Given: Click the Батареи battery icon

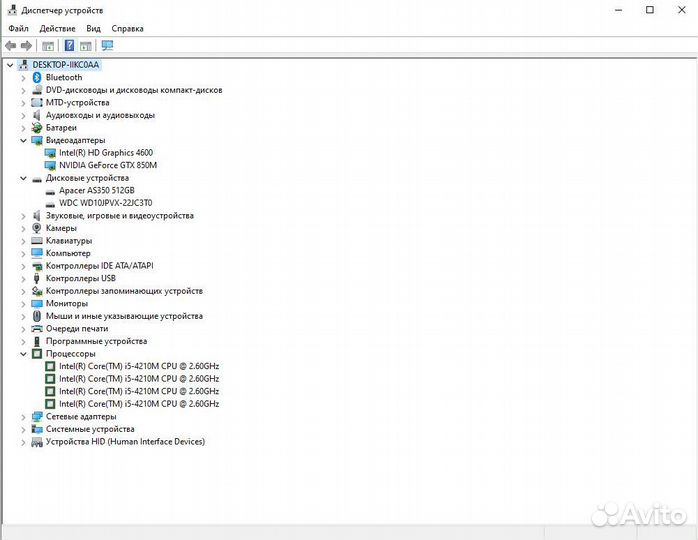Looking at the screenshot, I should [37, 128].
